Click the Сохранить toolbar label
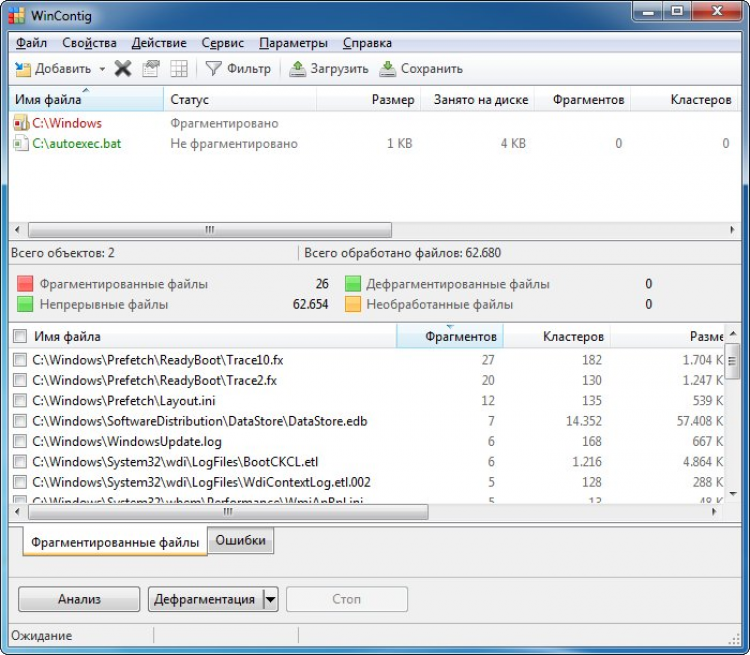Screen dimensions: 750x655 tap(431, 69)
